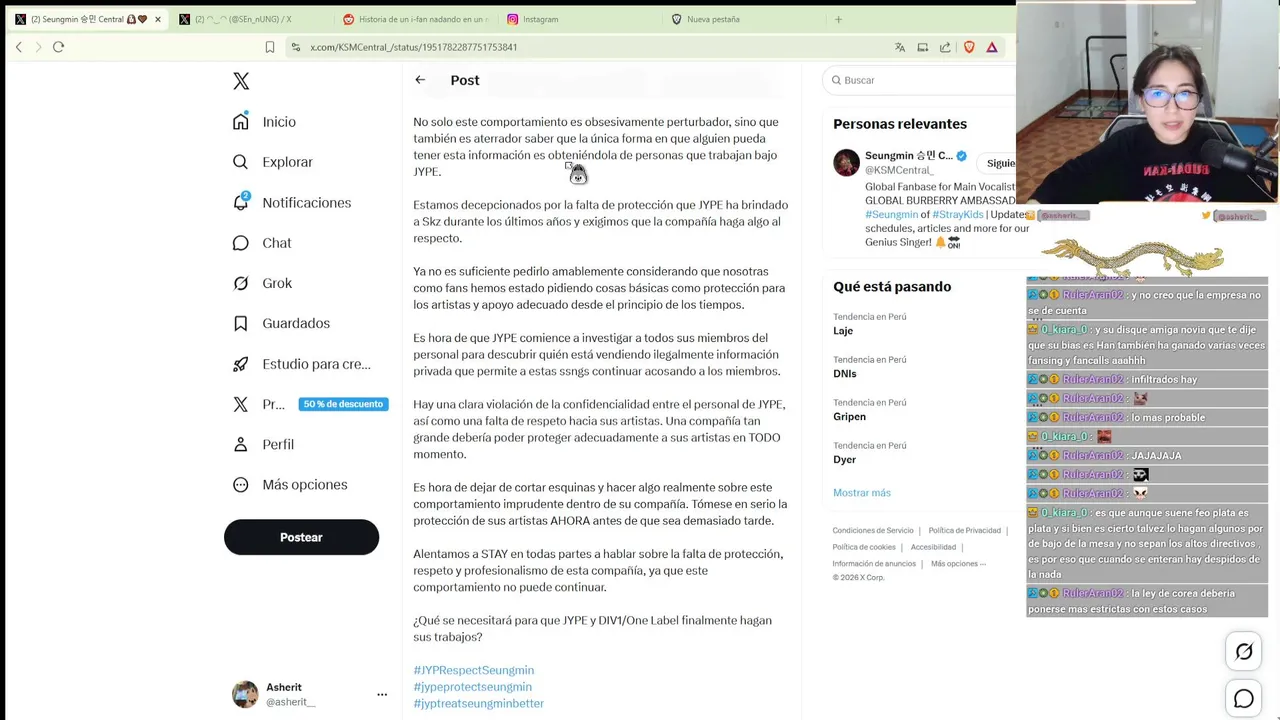Open the floating messages button
This screenshot has height=720, width=1280.
[1244, 699]
